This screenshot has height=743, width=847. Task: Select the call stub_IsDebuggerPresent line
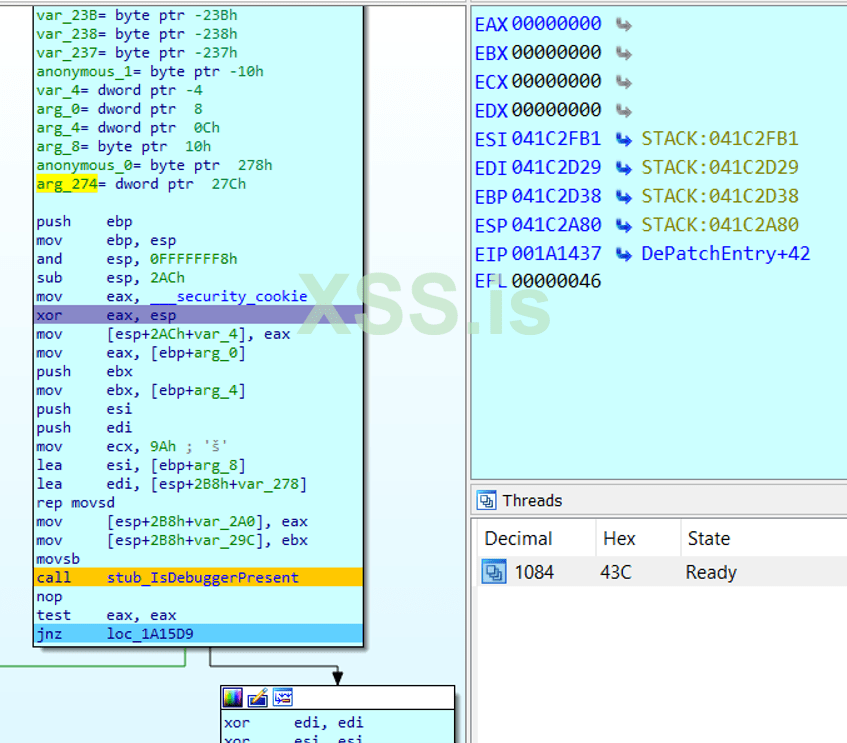click(x=198, y=578)
